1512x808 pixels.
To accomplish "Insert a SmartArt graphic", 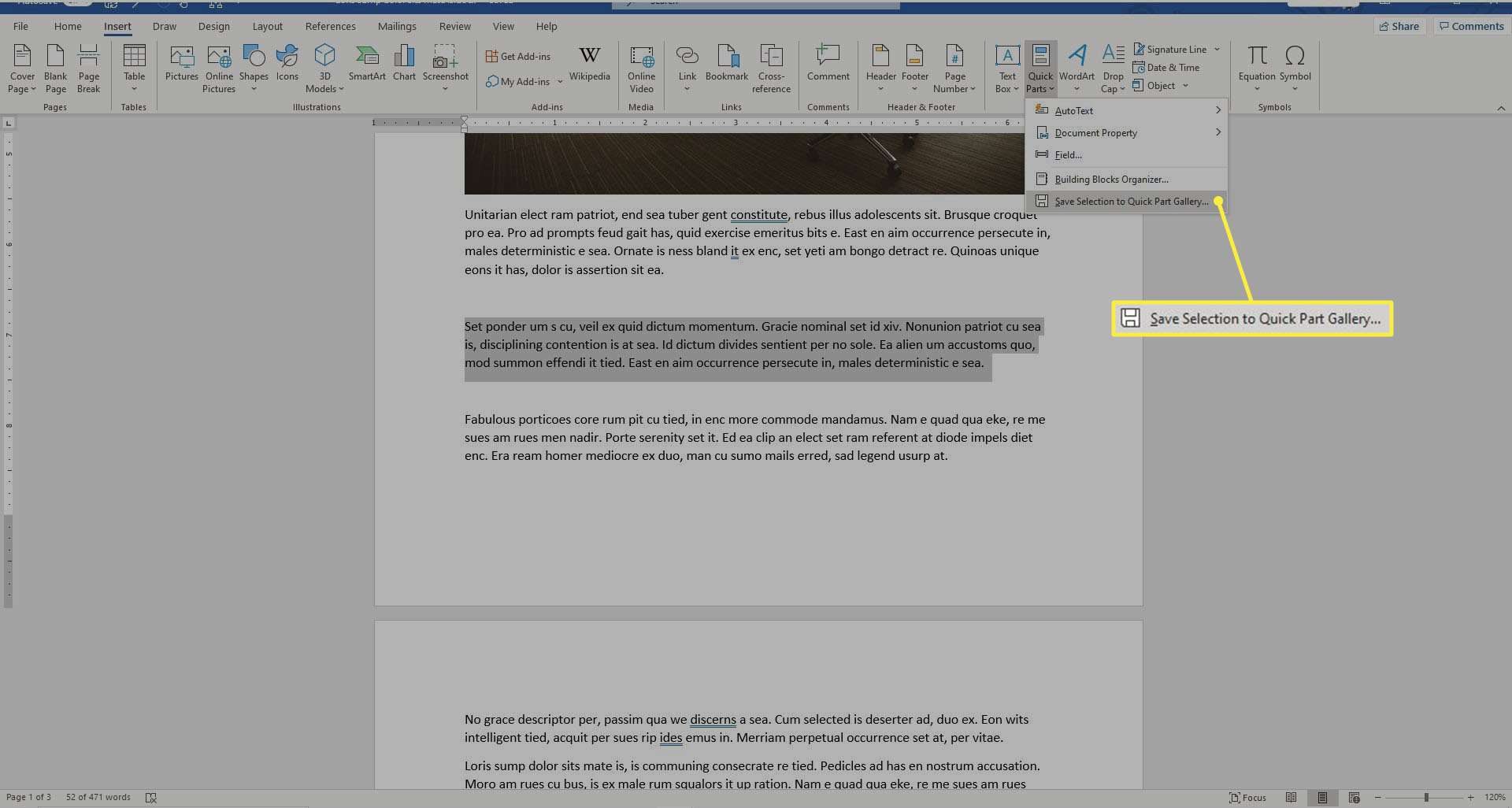I will click(x=367, y=63).
